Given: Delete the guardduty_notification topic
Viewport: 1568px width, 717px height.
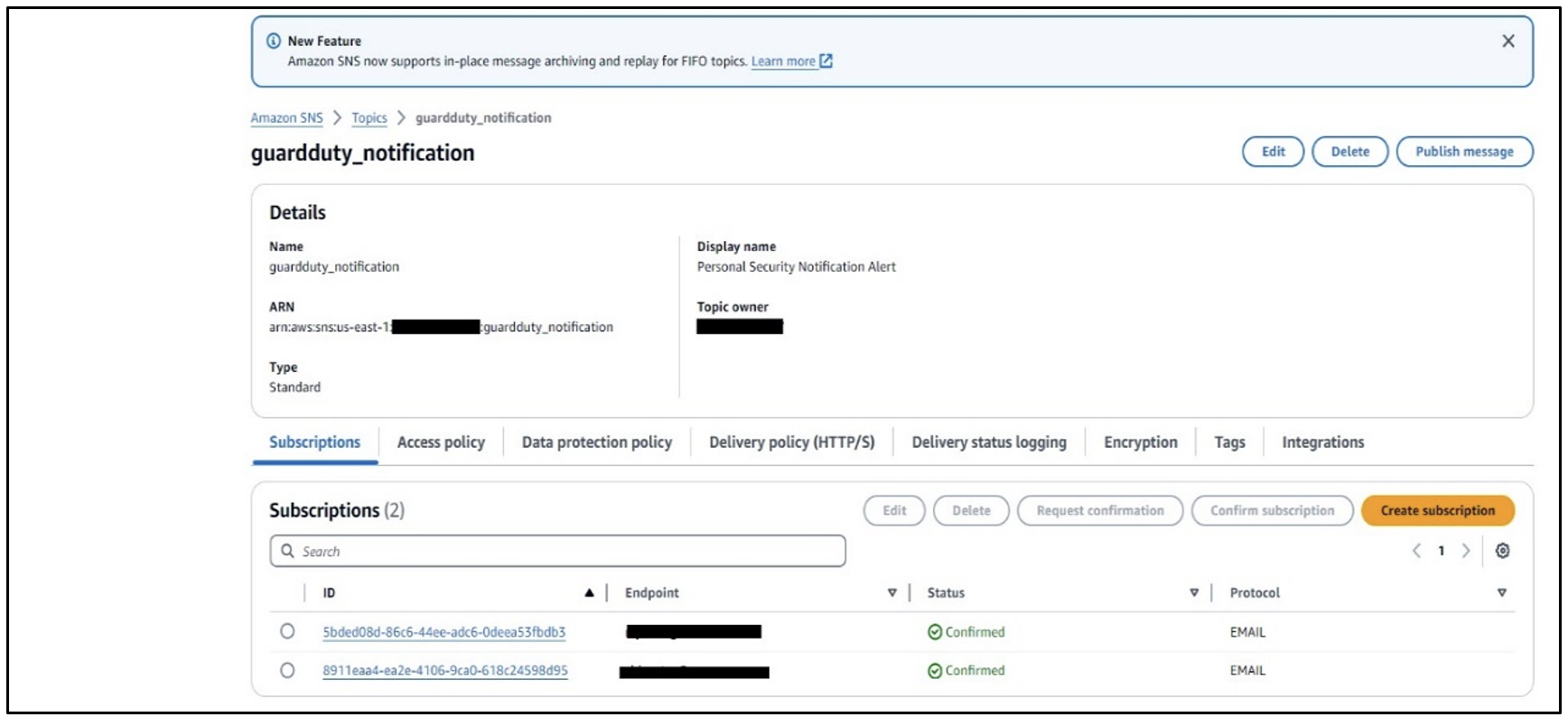Looking at the screenshot, I should 1350,152.
